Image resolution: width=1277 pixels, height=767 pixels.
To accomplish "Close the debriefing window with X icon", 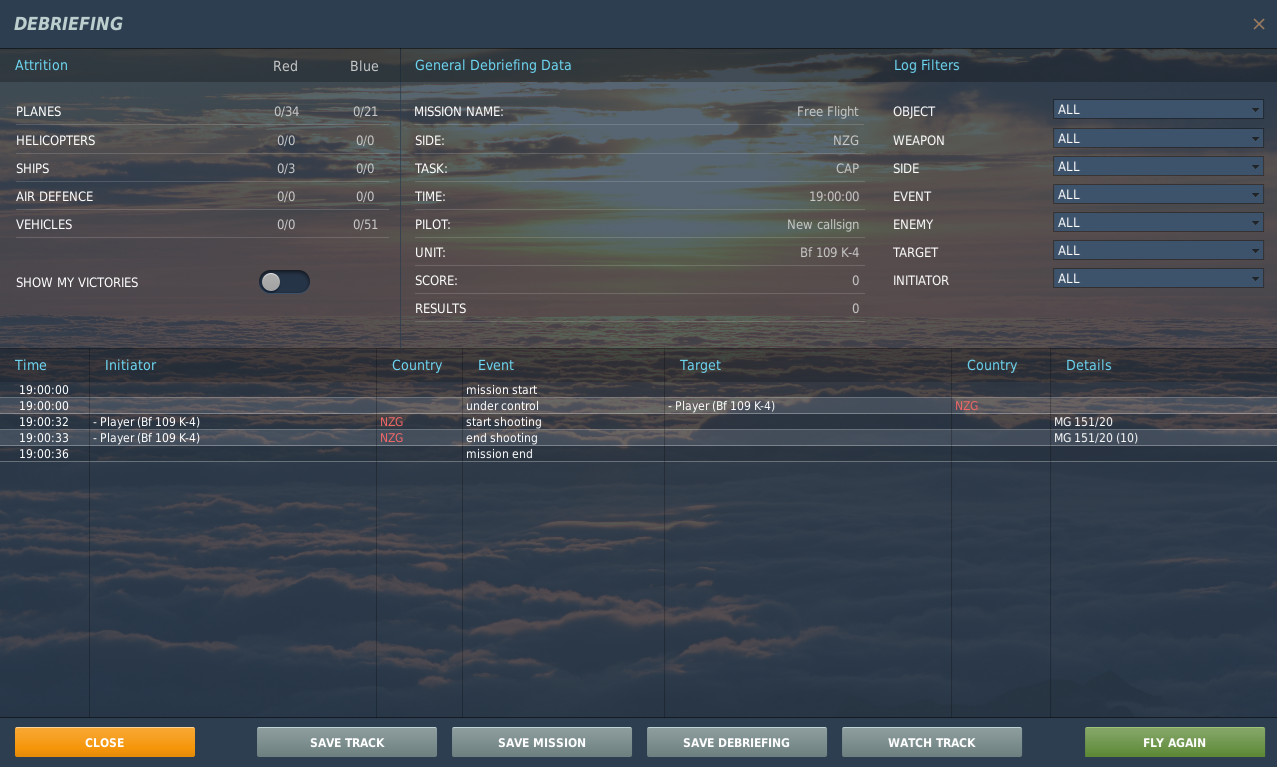I will [1258, 24].
